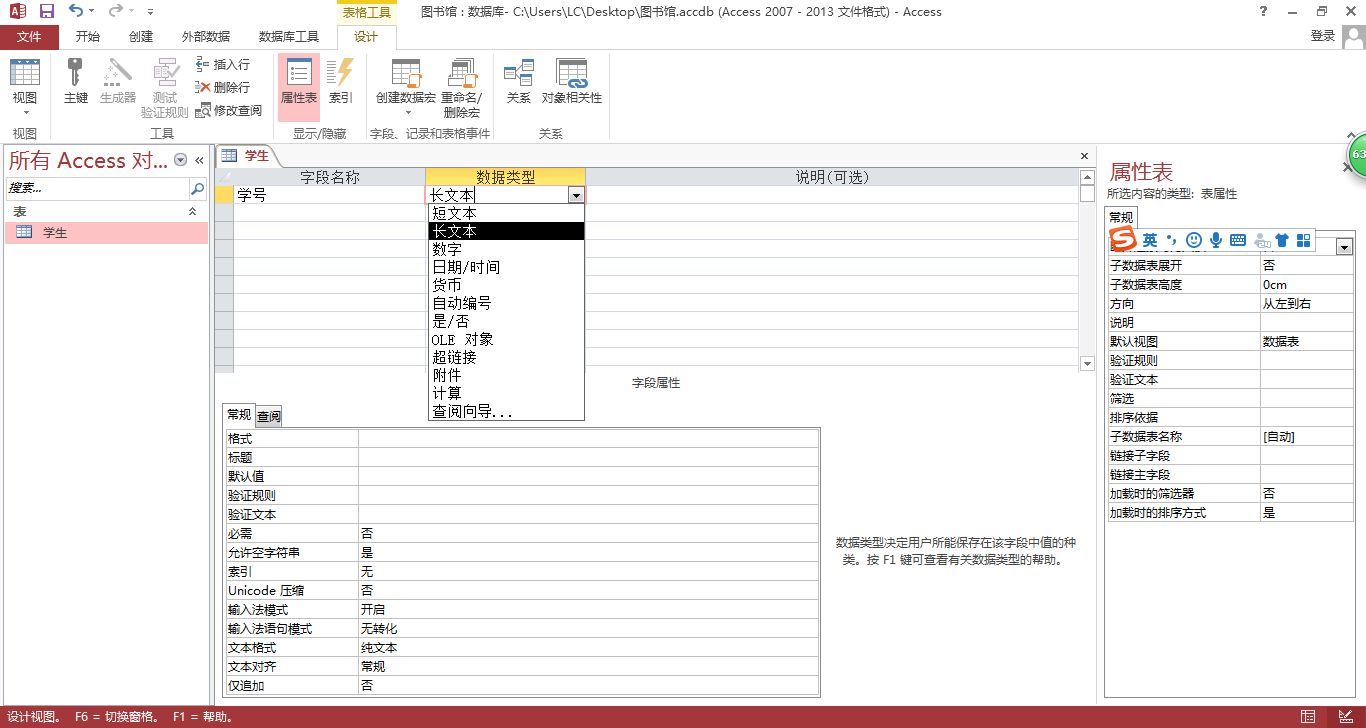Click the 输入法模式 value 开启
Image resolution: width=1366 pixels, height=728 pixels.
[x=589, y=609]
